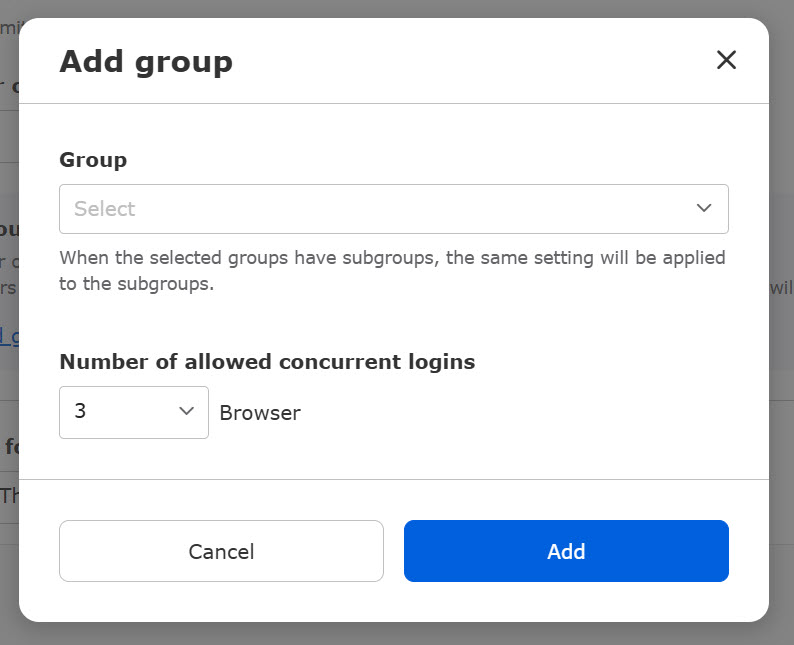The height and width of the screenshot is (645, 794).
Task: Open the concurrent logins number dropdown
Action: [x=134, y=412]
